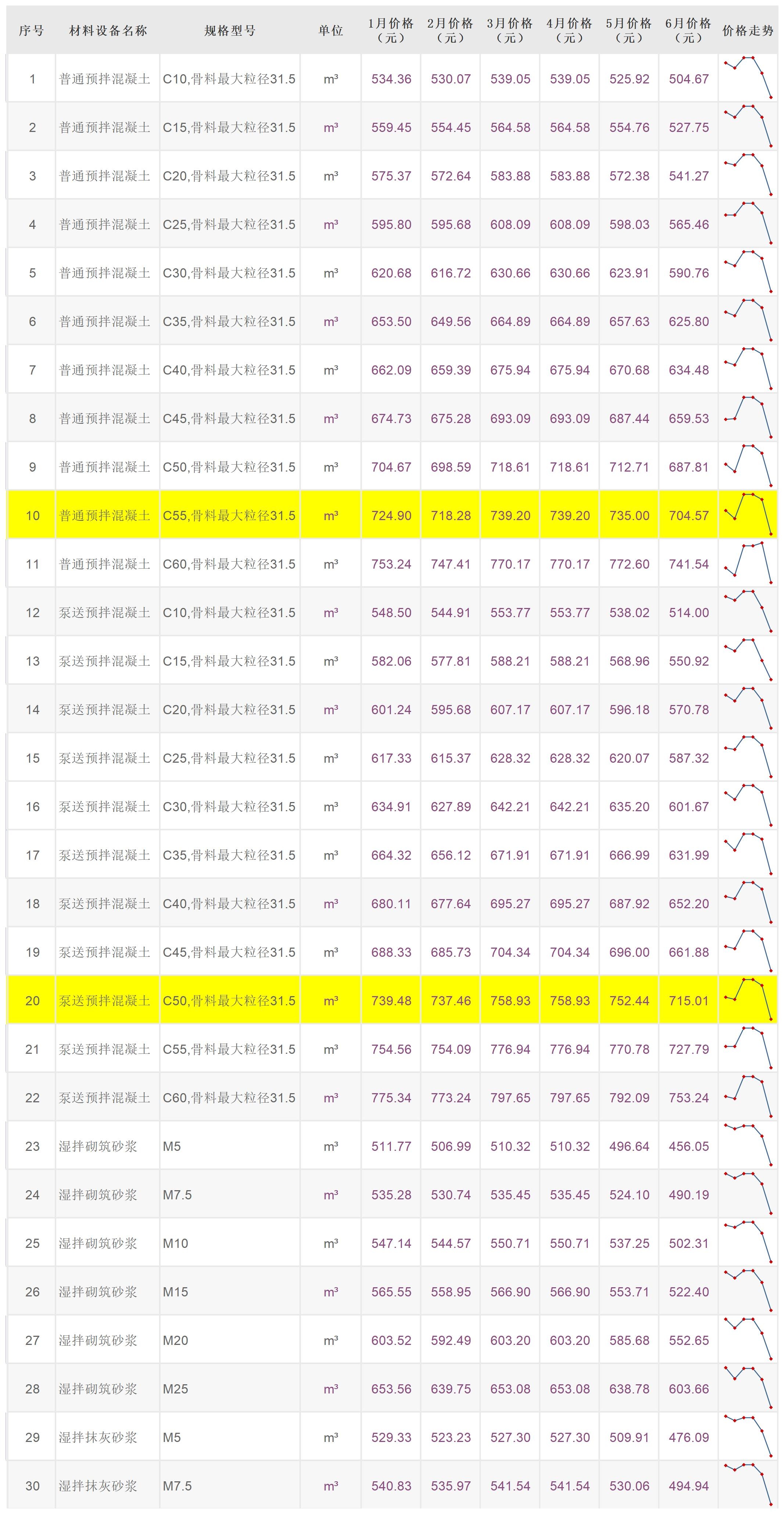Viewport: 784px width, 1514px height.
Task: Select the price 712.71 in row 9
Action: coord(629,467)
